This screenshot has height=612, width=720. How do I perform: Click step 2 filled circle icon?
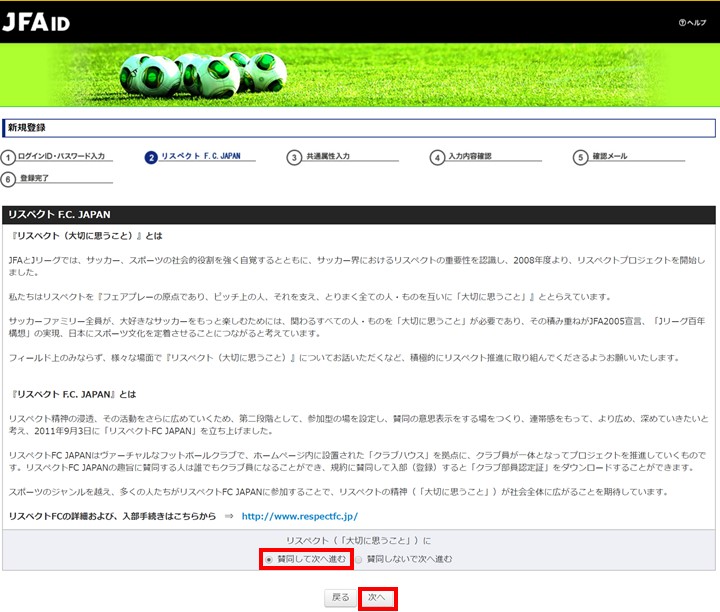[x=151, y=157]
